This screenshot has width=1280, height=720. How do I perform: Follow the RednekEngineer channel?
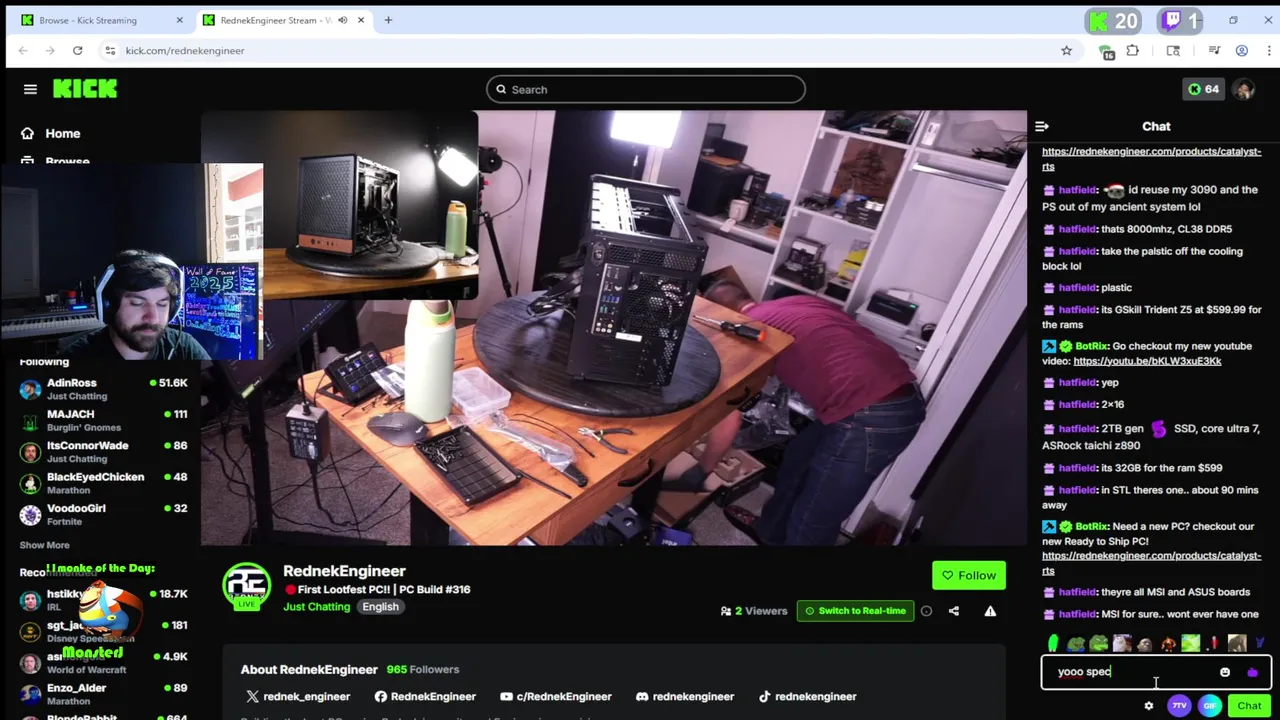coord(968,575)
